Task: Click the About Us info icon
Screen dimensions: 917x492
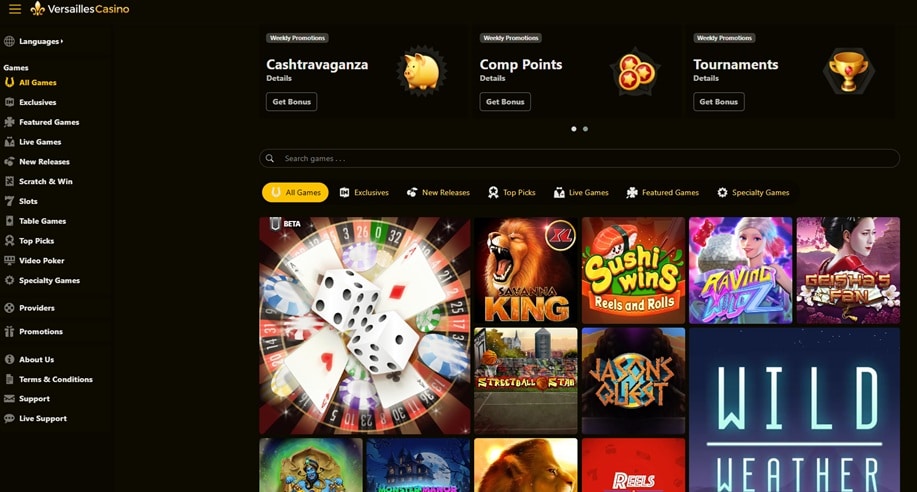Action: (9, 359)
